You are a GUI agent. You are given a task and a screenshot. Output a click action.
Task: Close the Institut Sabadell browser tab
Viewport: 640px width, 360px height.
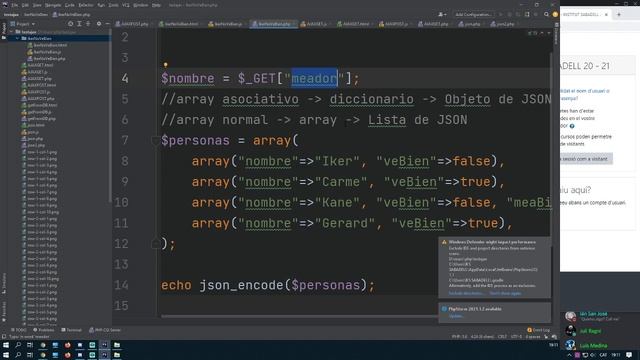click(x=606, y=14)
